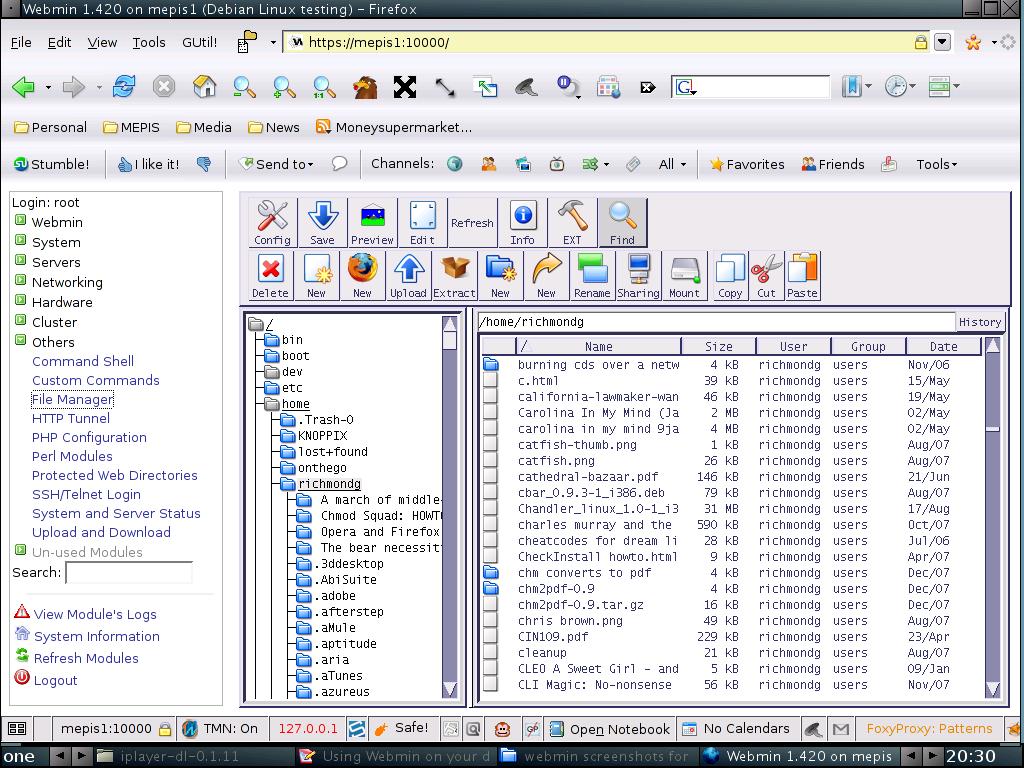
Task: Click the History button
Action: [980, 322]
